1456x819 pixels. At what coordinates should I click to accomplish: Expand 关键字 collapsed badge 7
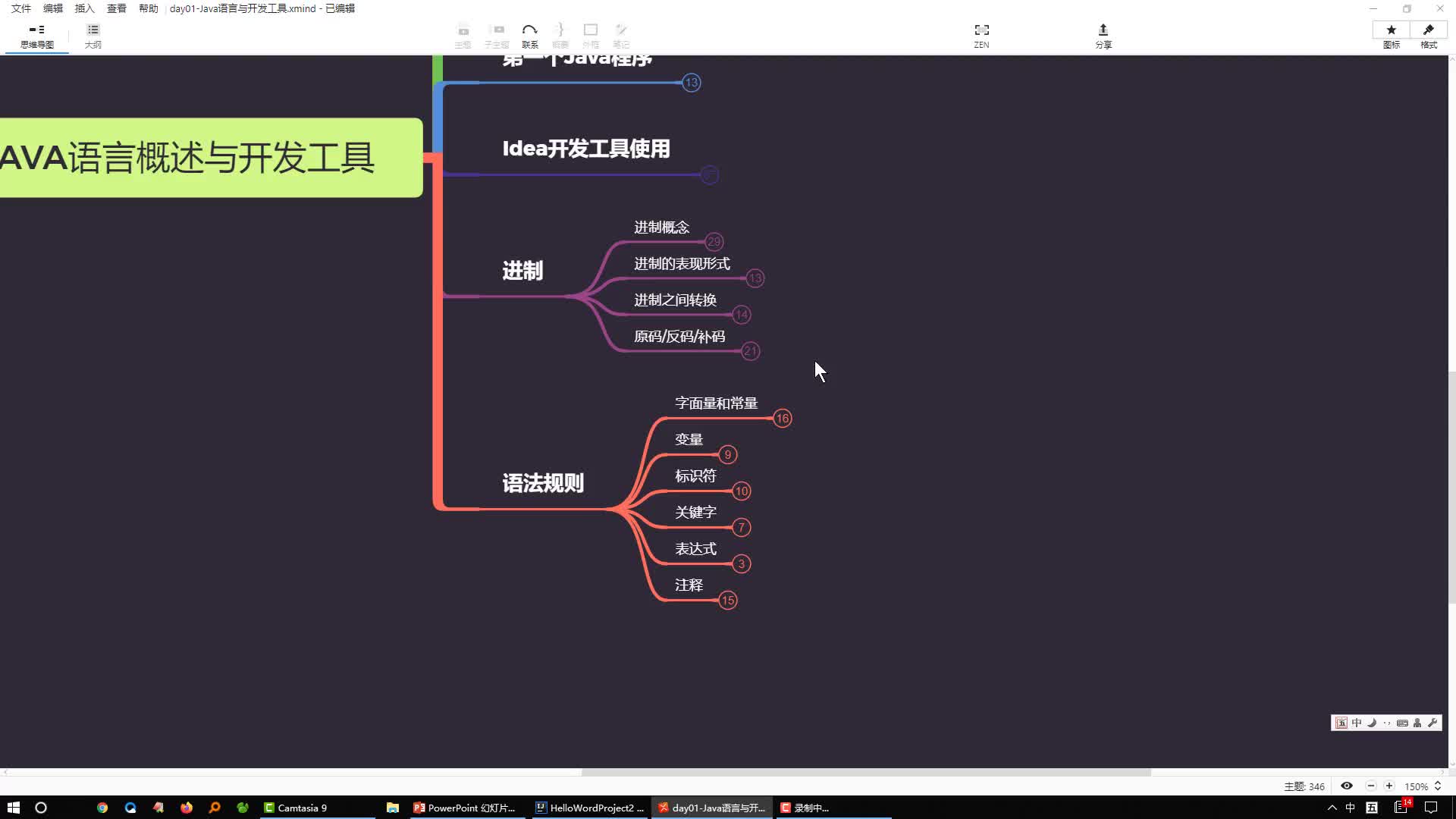(x=742, y=528)
